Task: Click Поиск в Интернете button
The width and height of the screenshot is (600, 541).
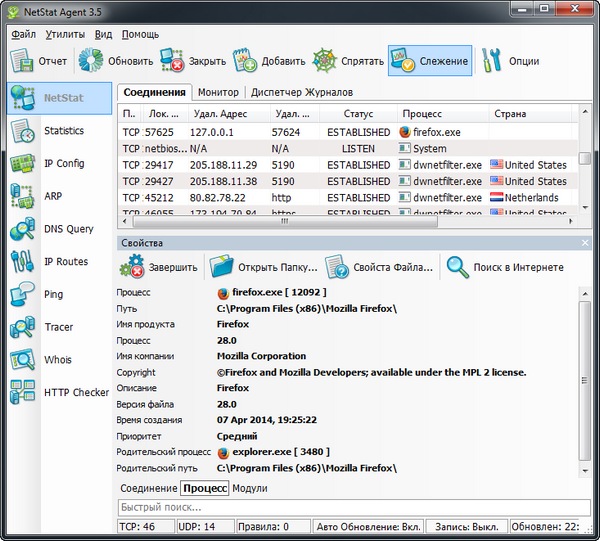Action: click(x=505, y=267)
